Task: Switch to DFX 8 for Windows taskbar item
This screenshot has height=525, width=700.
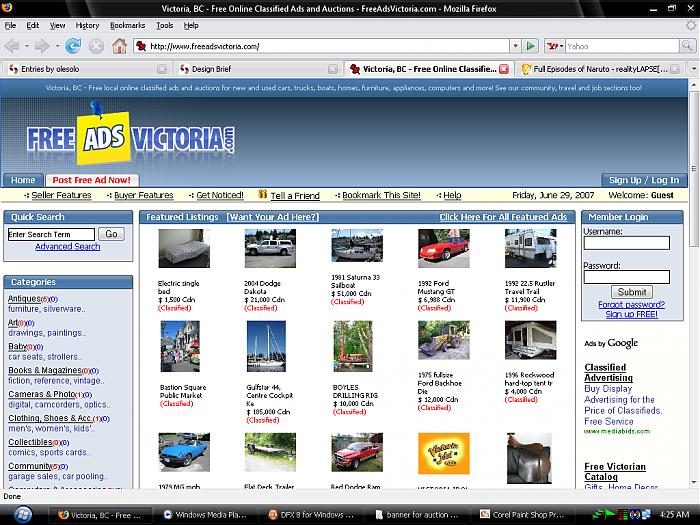Action: click(x=311, y=515)
